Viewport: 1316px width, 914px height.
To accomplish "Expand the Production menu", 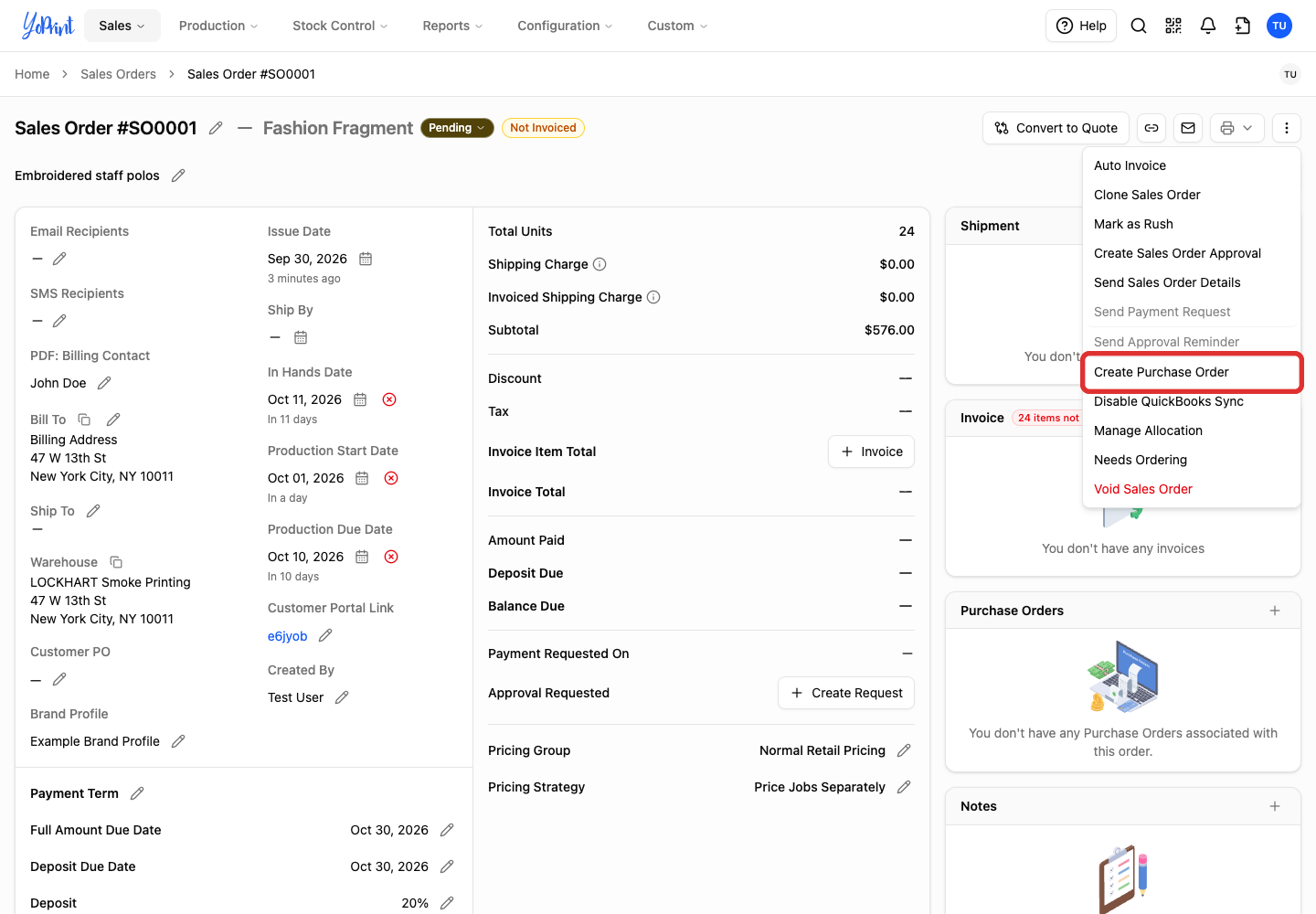I will pos(218,26).
